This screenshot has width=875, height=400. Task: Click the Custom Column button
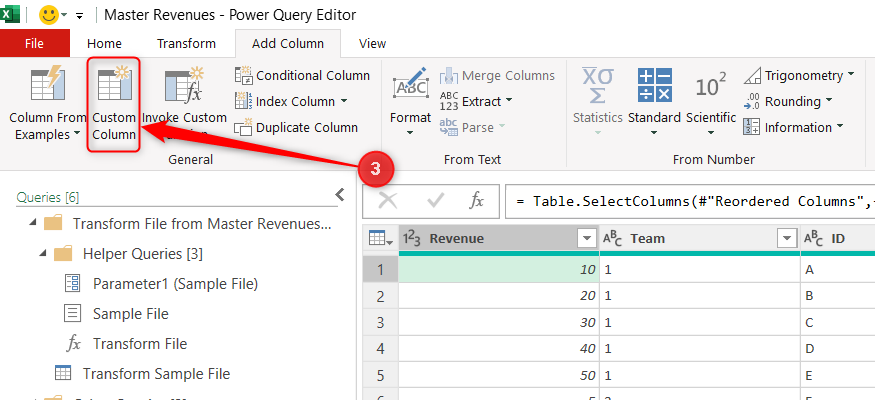114,104
